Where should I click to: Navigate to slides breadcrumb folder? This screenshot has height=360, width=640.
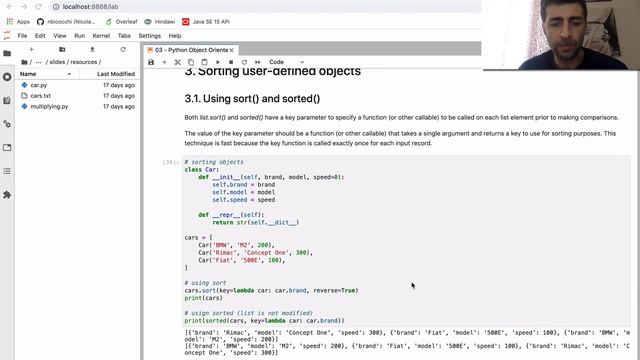click(57, 62)
